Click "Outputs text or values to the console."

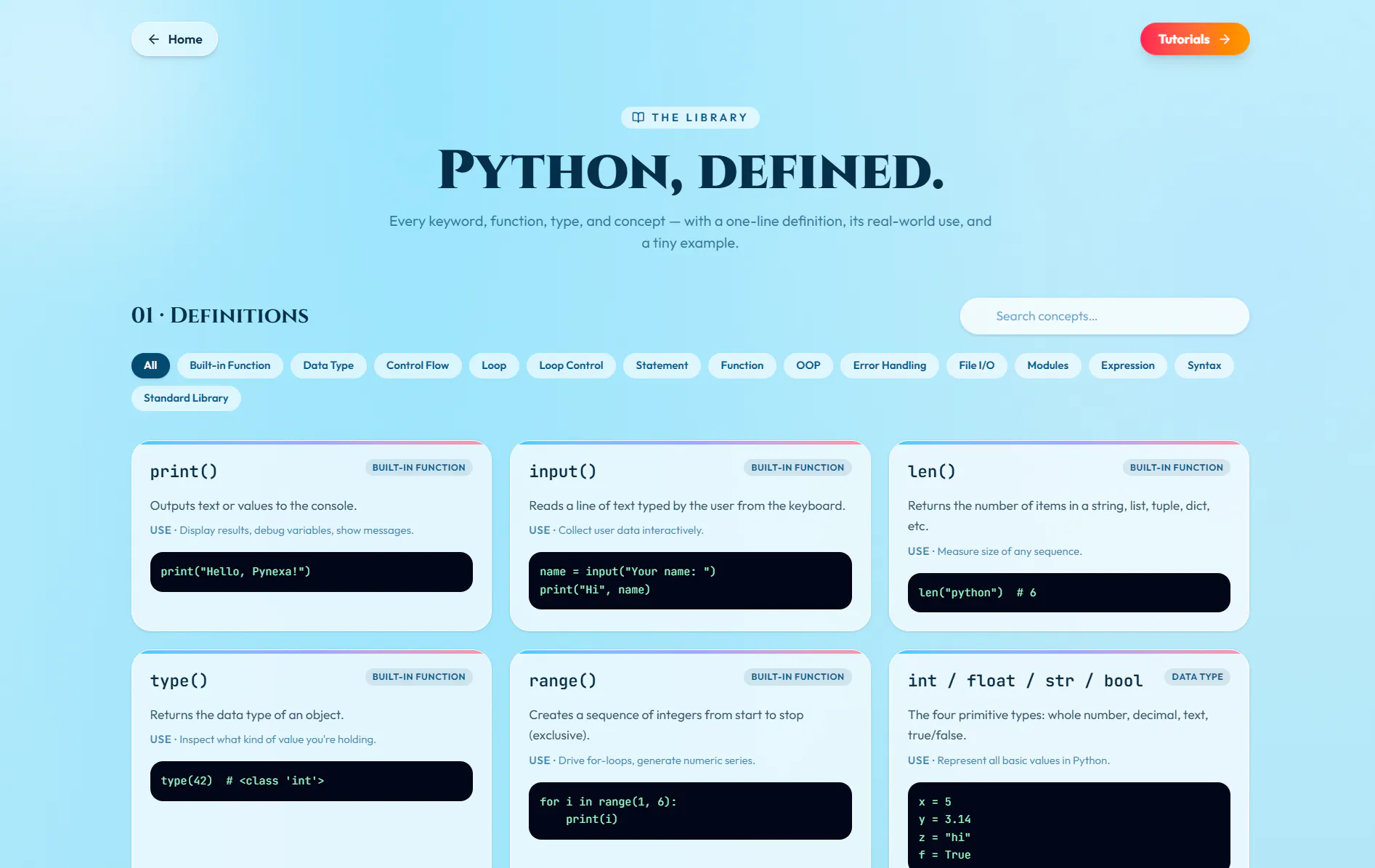(x=253, y=506)
